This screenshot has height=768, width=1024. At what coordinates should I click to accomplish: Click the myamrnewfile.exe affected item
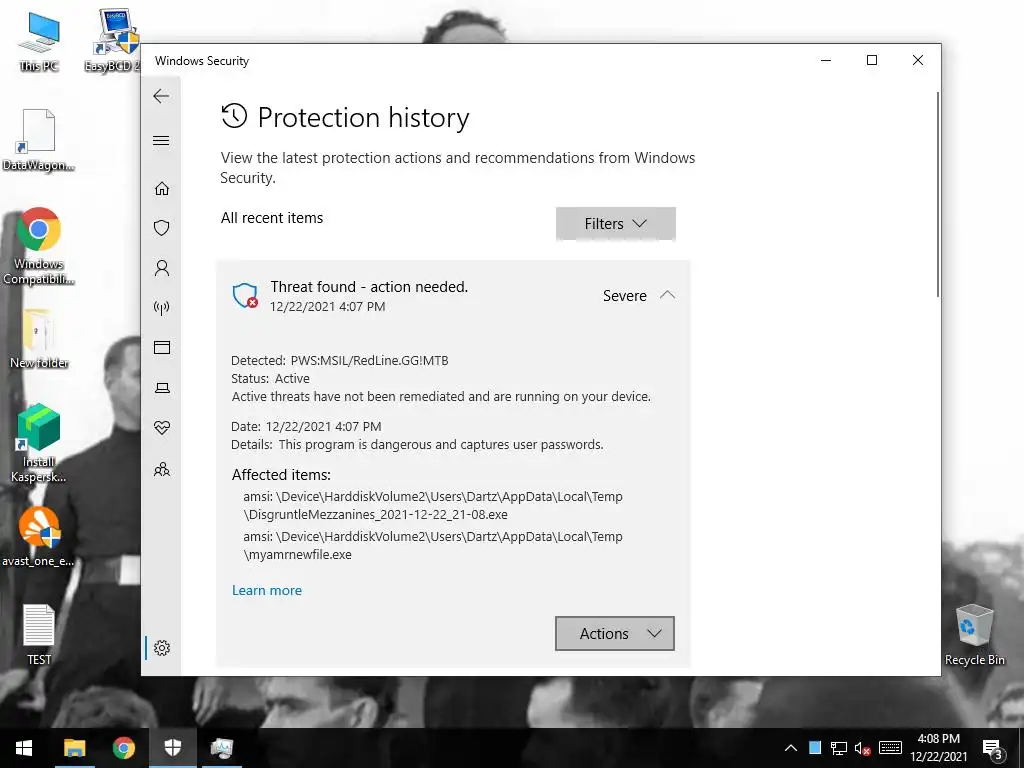(x=433, y=545)
